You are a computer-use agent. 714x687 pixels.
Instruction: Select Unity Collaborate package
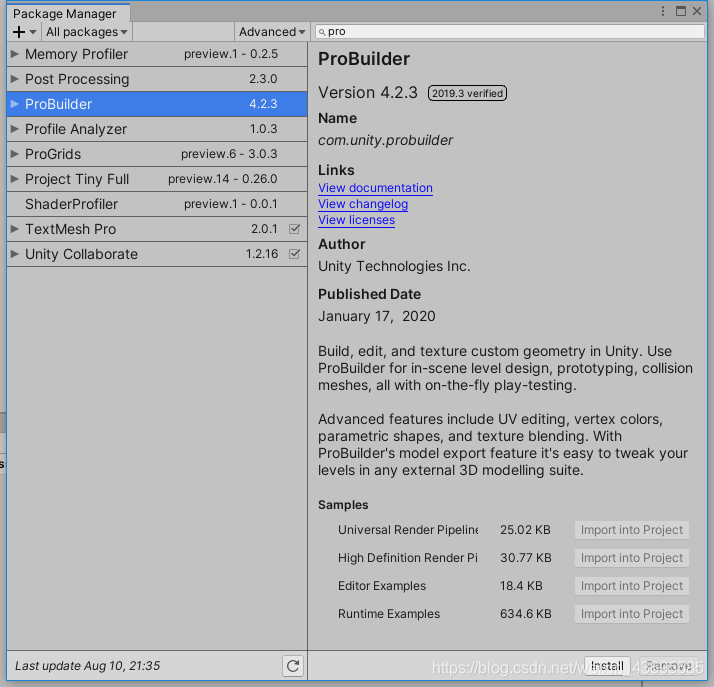(x=157, y=254)
